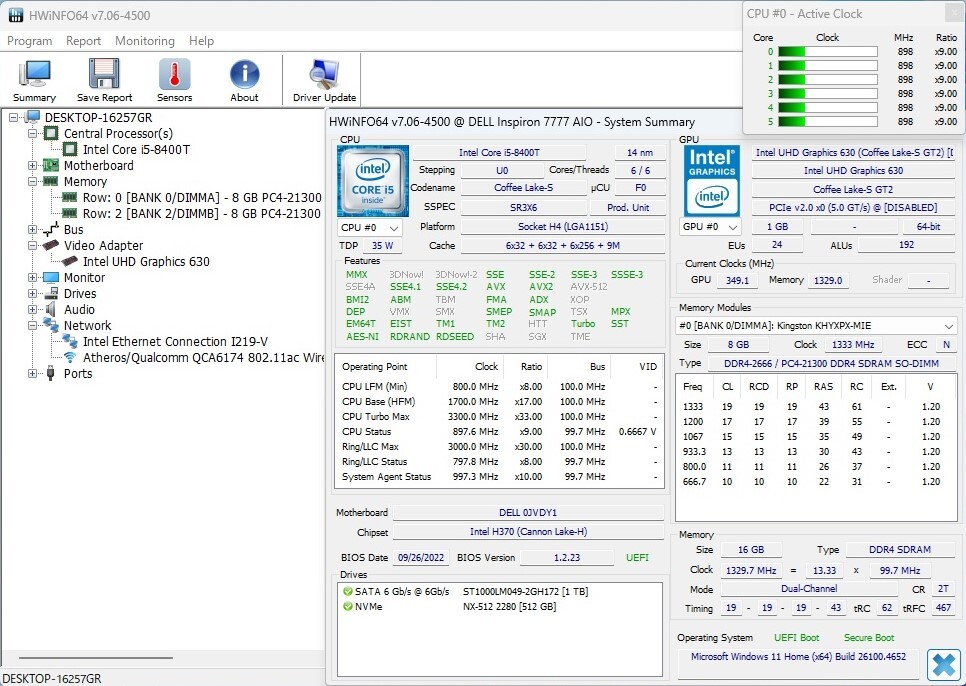Click the Motherboard tree icon

(x=51, y=166)
